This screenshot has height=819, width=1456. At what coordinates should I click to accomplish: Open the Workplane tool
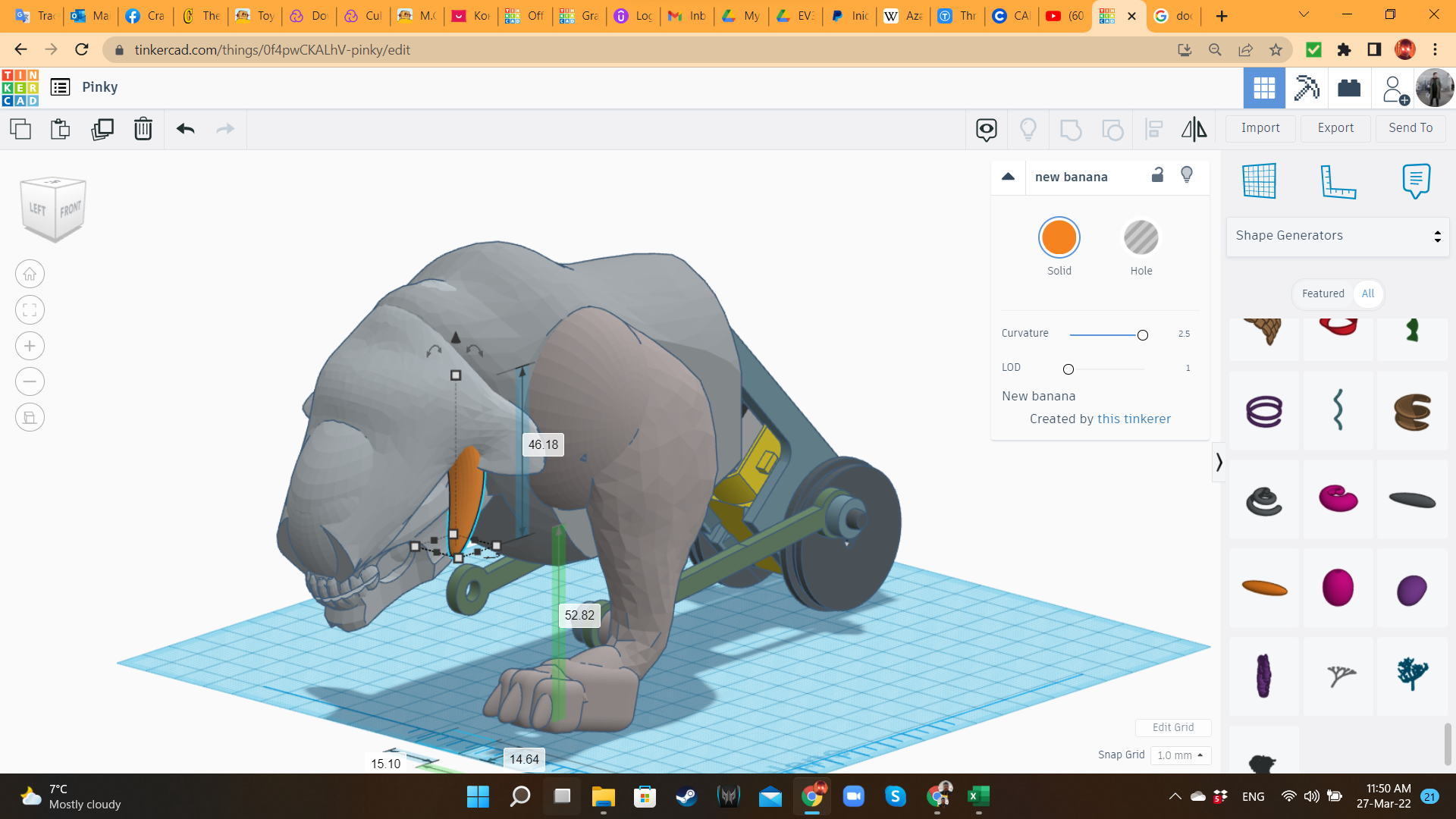tap(1260, 181)
